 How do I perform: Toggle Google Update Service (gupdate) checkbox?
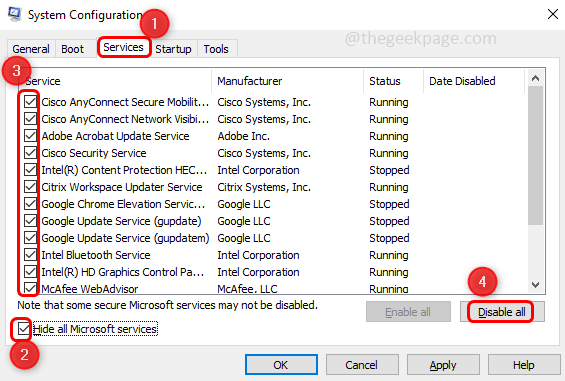pos(30,221)
